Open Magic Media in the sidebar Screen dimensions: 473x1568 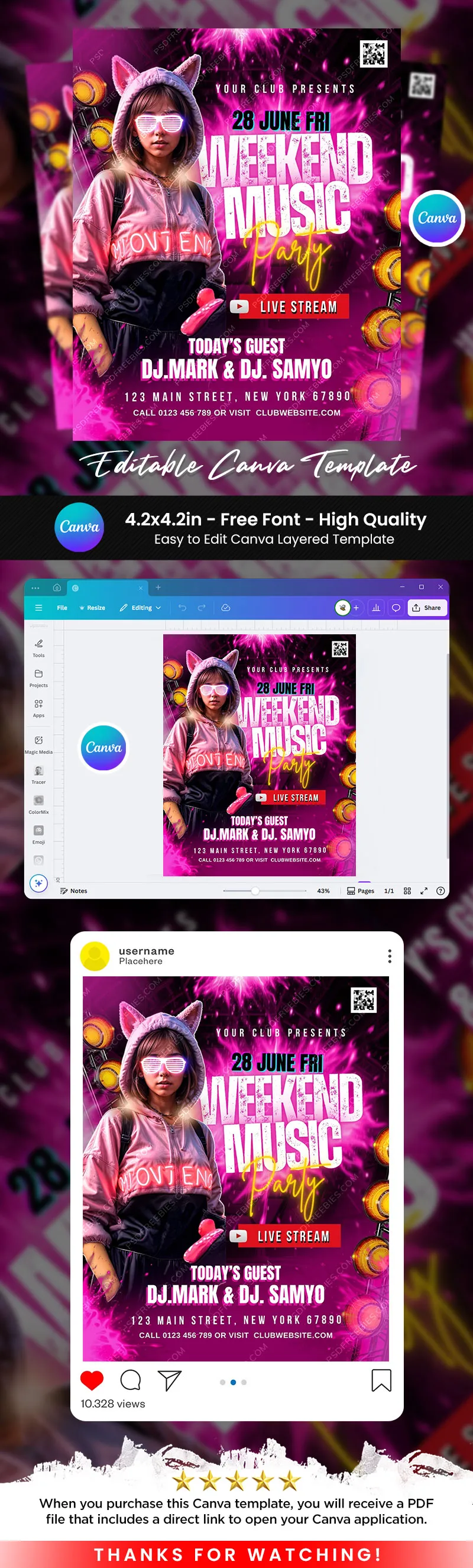pyautogui.click(x=38, y=743)
